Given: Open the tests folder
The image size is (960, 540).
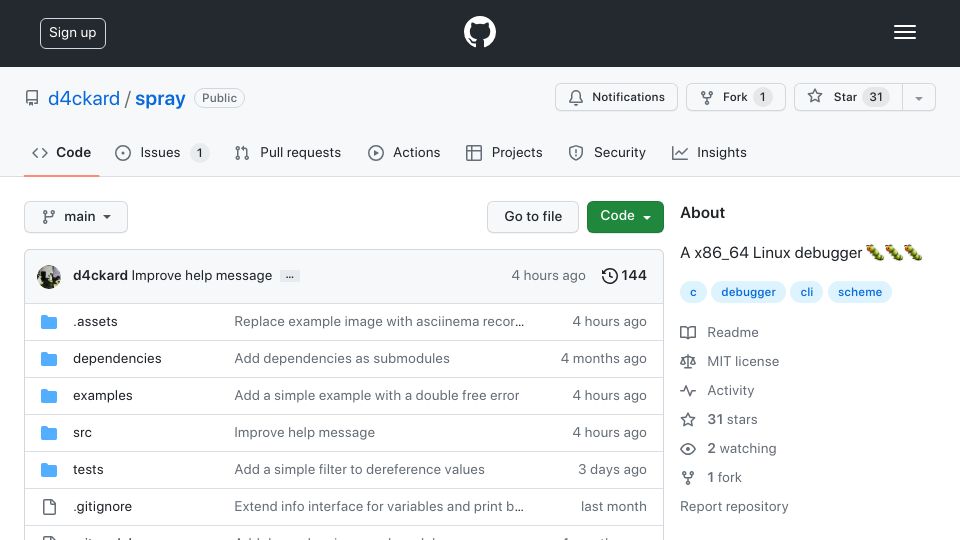Looking at the screenshot, I should point(88,470).
